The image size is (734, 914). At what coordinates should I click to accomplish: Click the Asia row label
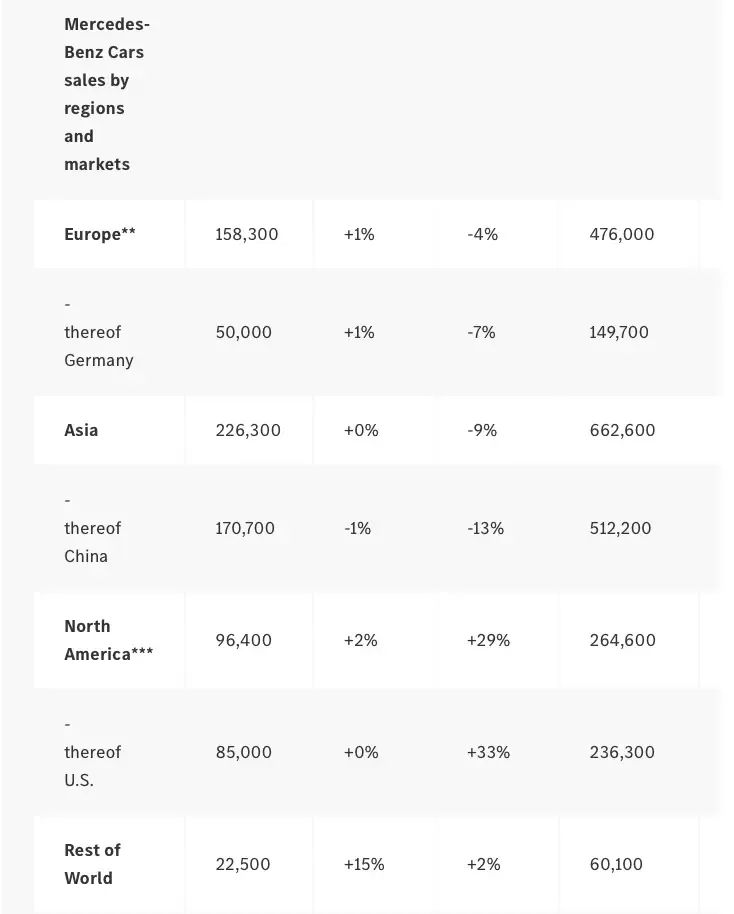click(x=81, y=430)
